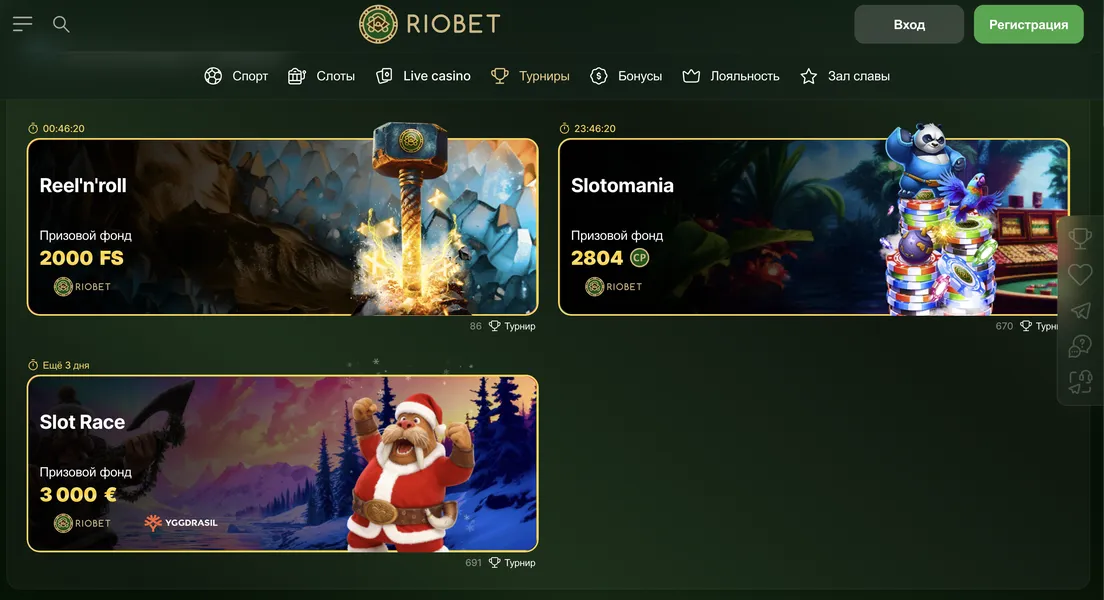
Task: Open the help chat question icon
Action: [x=1080, y=345]
